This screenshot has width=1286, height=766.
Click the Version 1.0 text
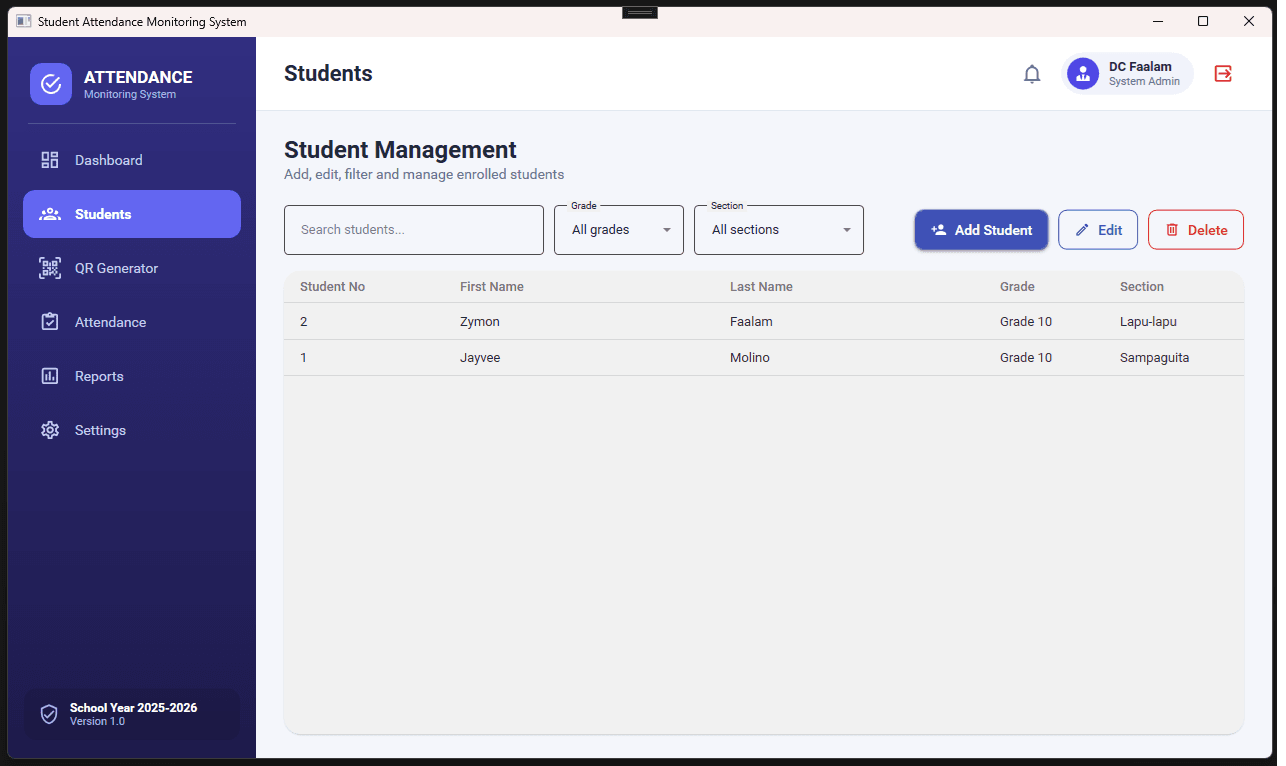pos(97,722)
